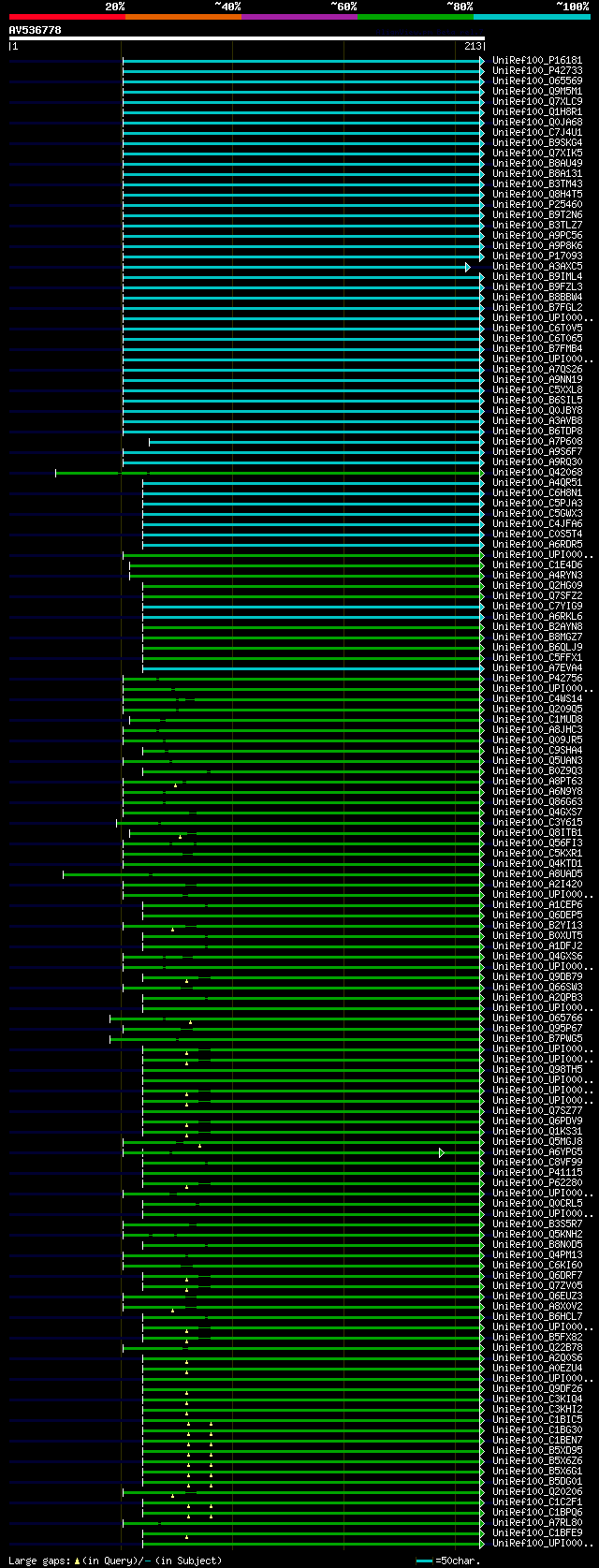The width and height of the screenshot is (599, 1568).
Task: Select hit label UniRef100_B2YI13
Action: 537,925
